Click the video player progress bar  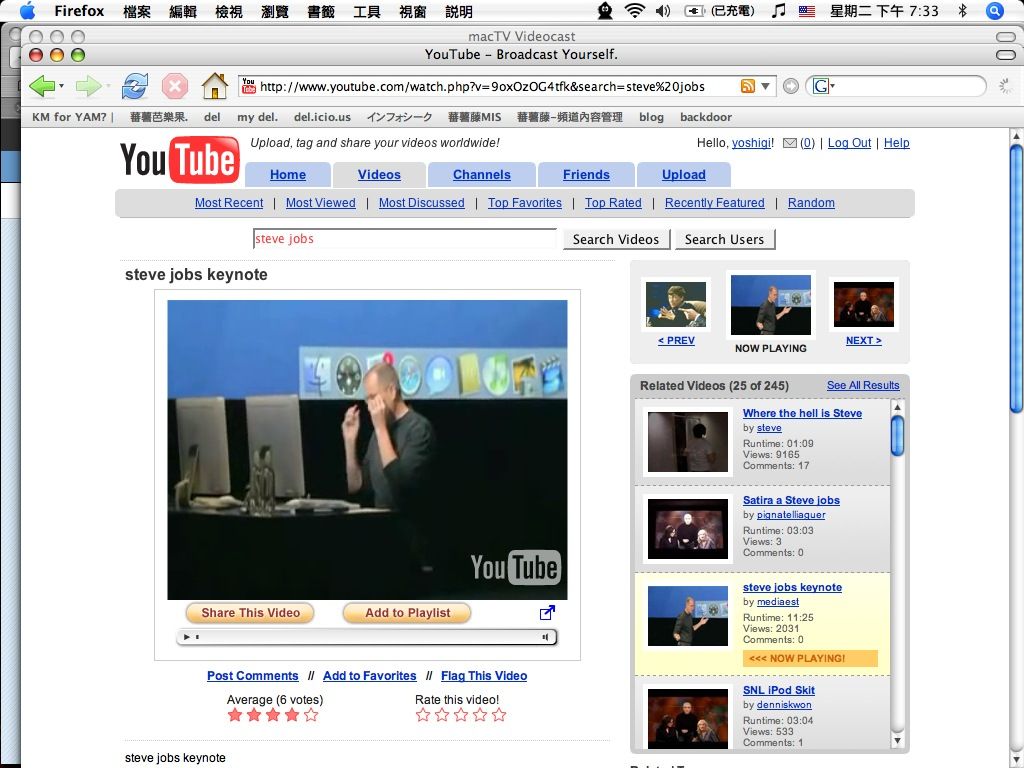pyautogui.click(x=369, y=637)
